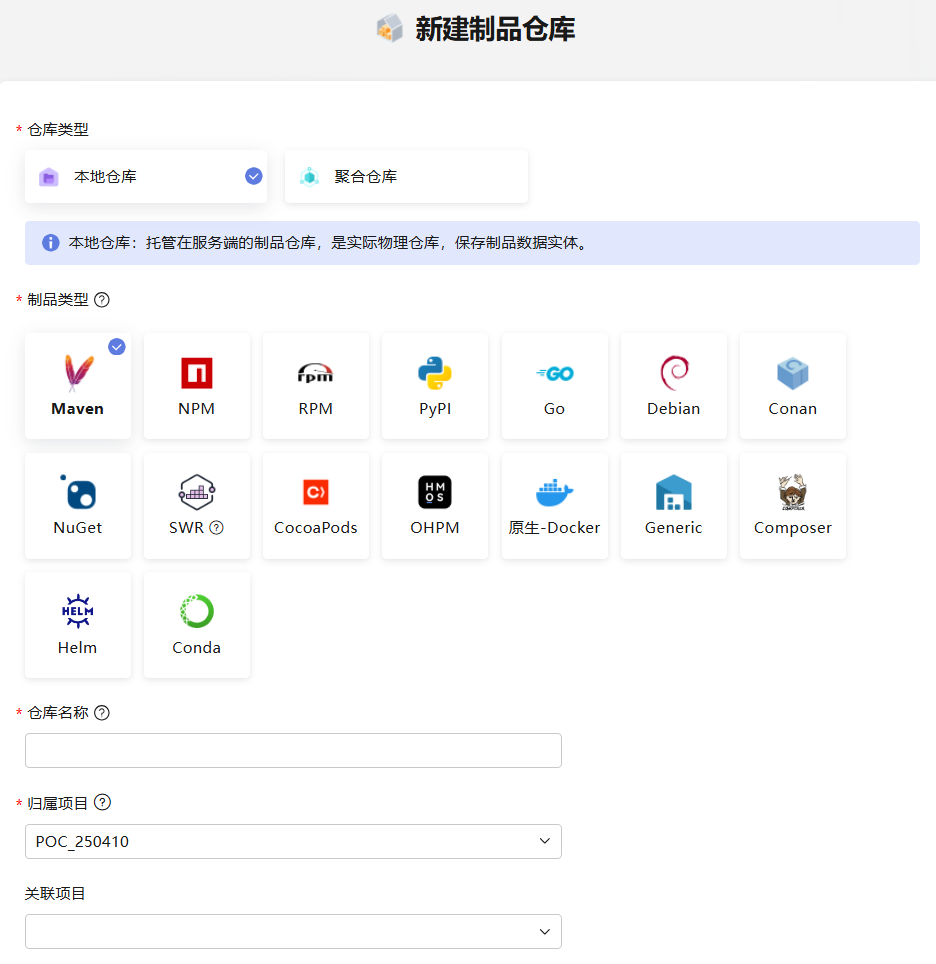This screenshot has width=936, height=964.
Task: Click the OHPM label text
Action: tap(435, 527)
